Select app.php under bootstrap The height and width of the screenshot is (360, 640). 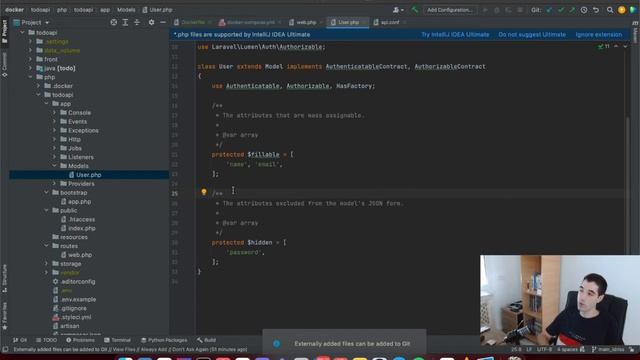click(79, 202)
